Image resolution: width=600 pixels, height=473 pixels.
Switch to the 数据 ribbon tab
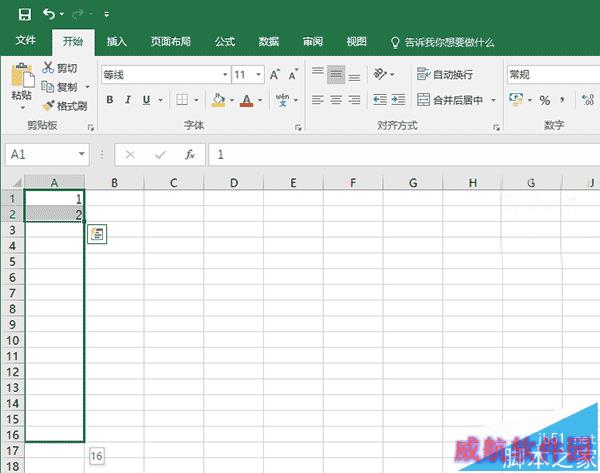tap(269, 41)
